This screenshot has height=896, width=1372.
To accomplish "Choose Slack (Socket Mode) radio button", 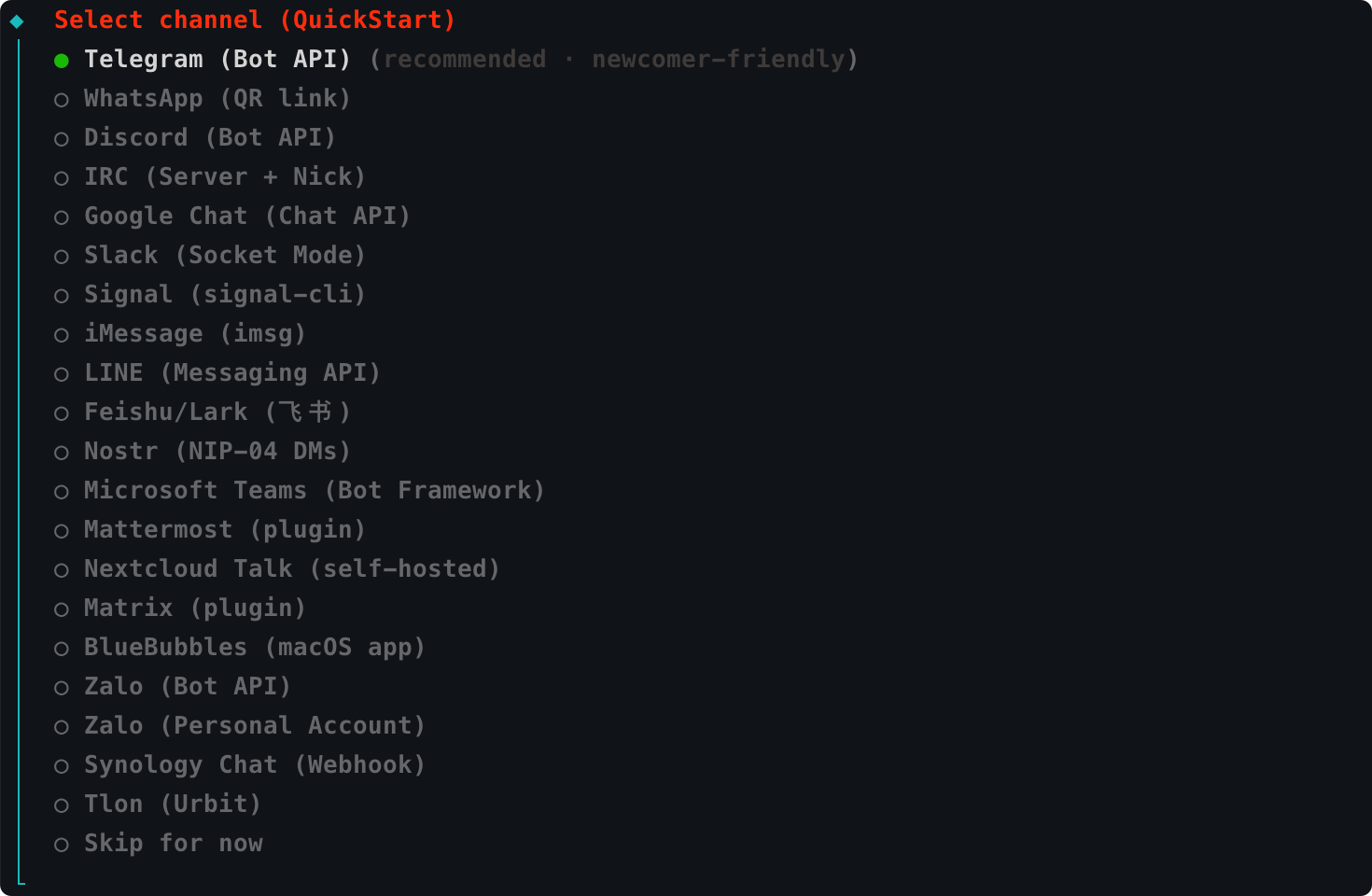I will coord(62,257).
